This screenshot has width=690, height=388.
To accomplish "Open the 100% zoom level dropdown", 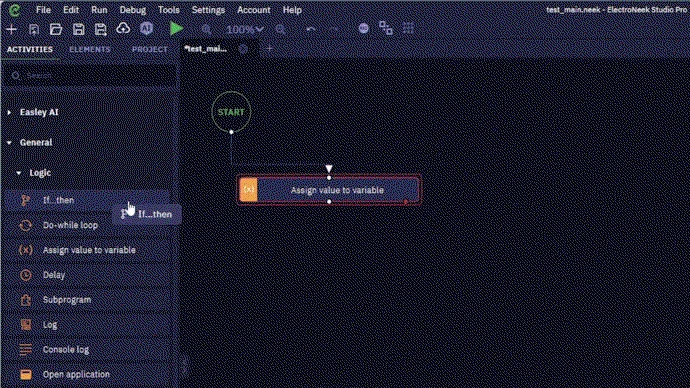I will (245, 30).
